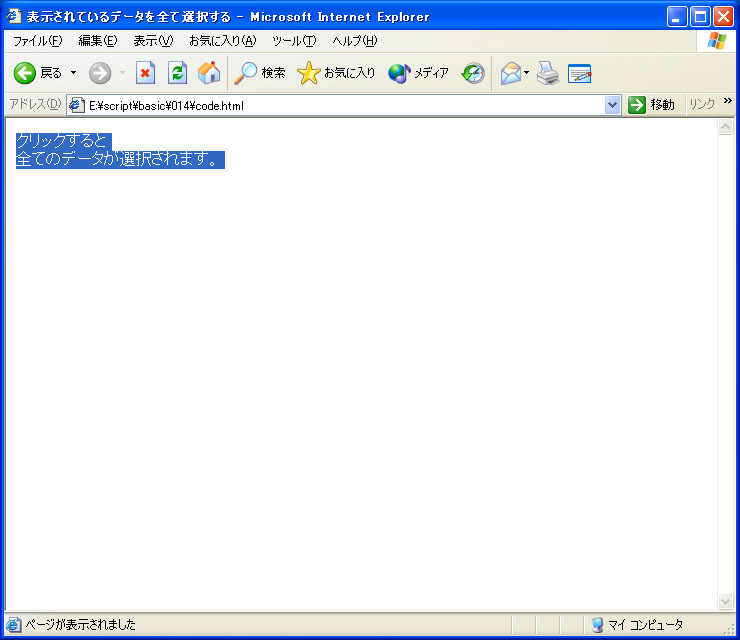Click the マイ コンピュータ zone indicator
740x640 pixels.
[637, 625]
